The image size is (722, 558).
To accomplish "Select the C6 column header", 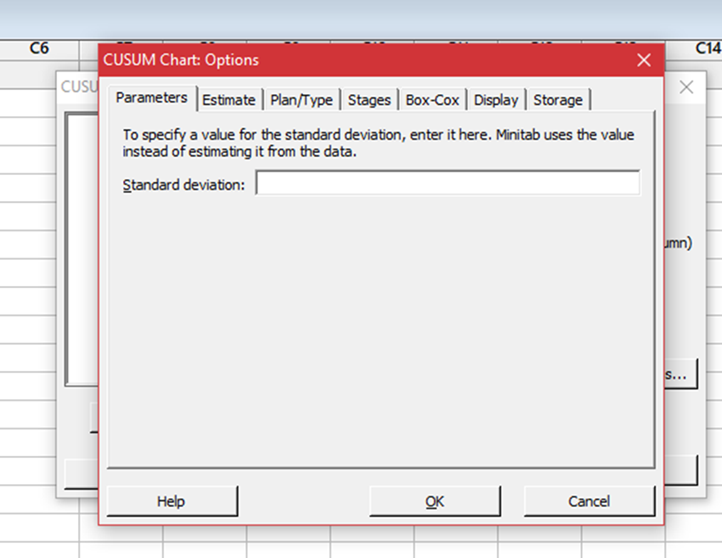I will (x=40, y=48).
